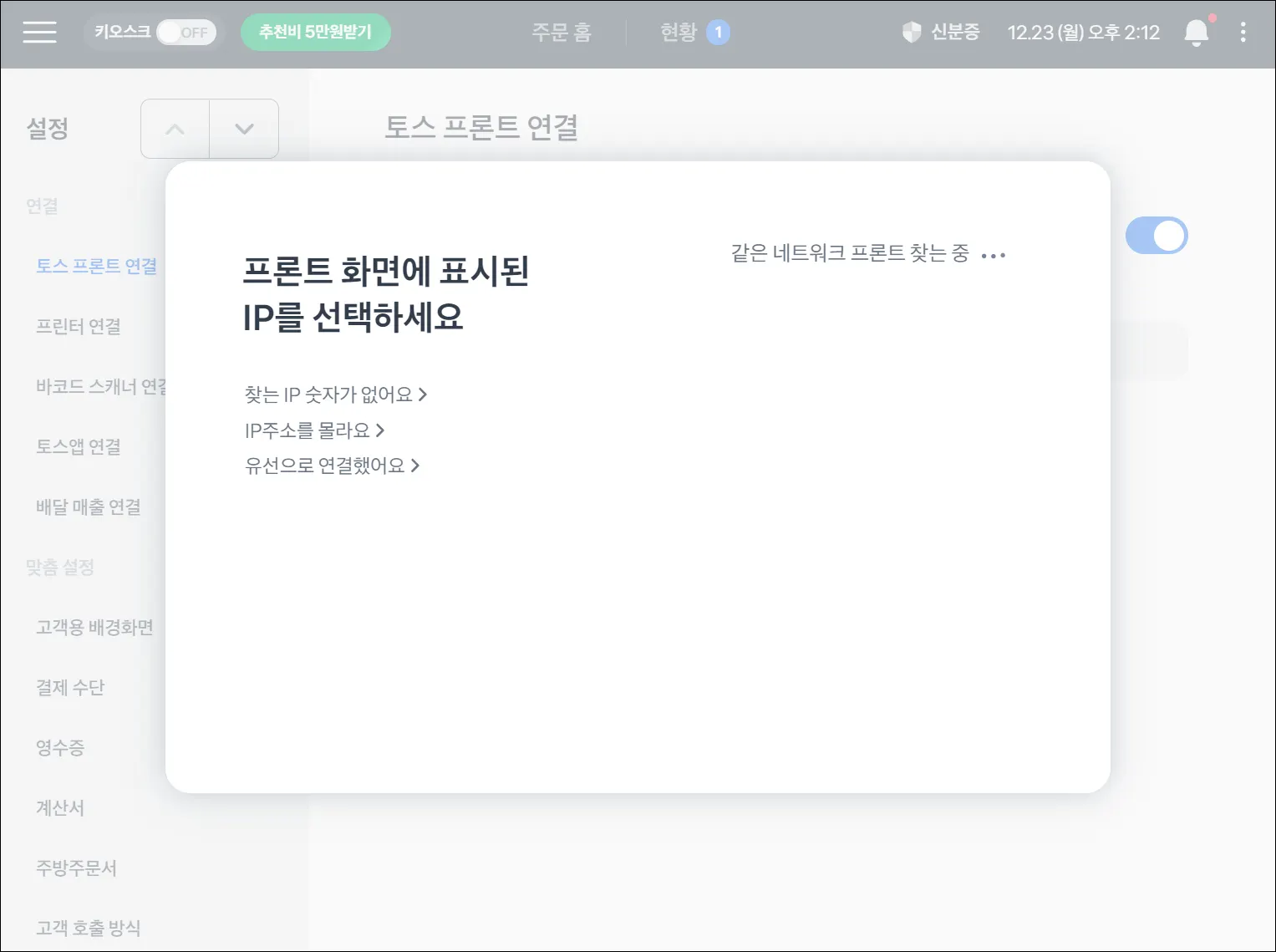Open 결제 수단 settings
Screen dimensions: 1276x952
click(70, 687)
